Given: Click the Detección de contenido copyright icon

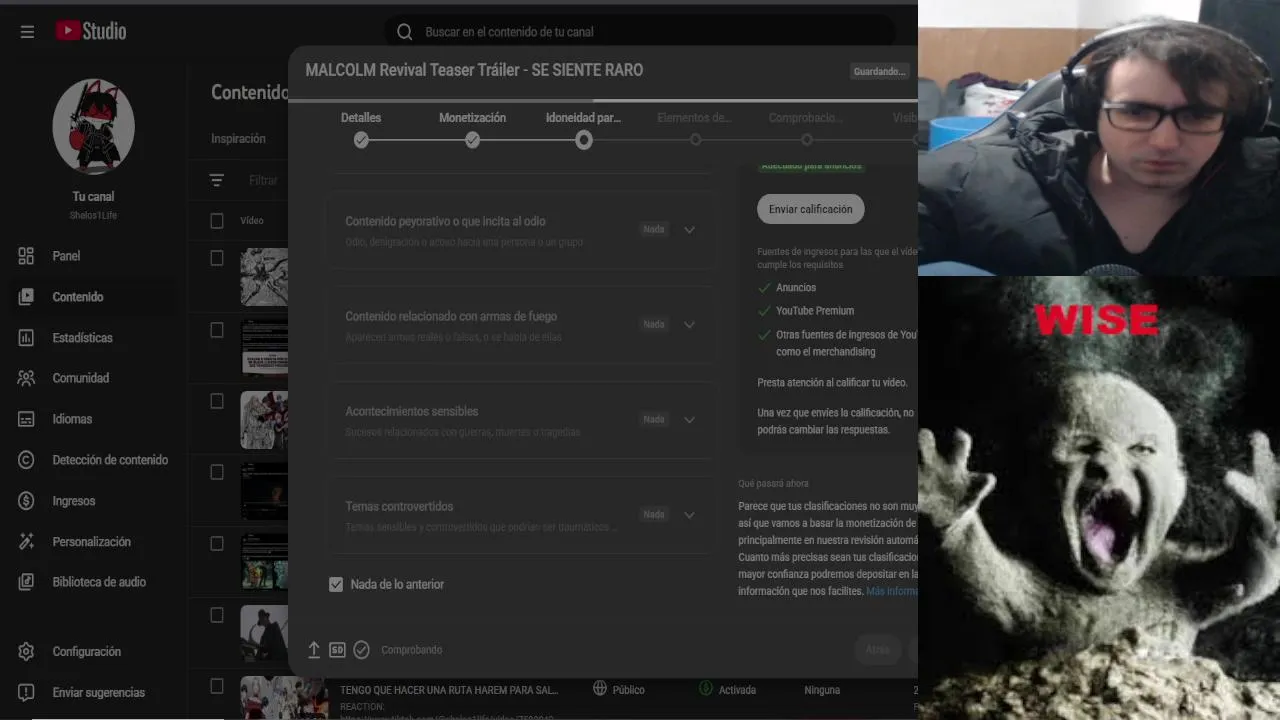Looking at the screenshot, I should 26,460.
